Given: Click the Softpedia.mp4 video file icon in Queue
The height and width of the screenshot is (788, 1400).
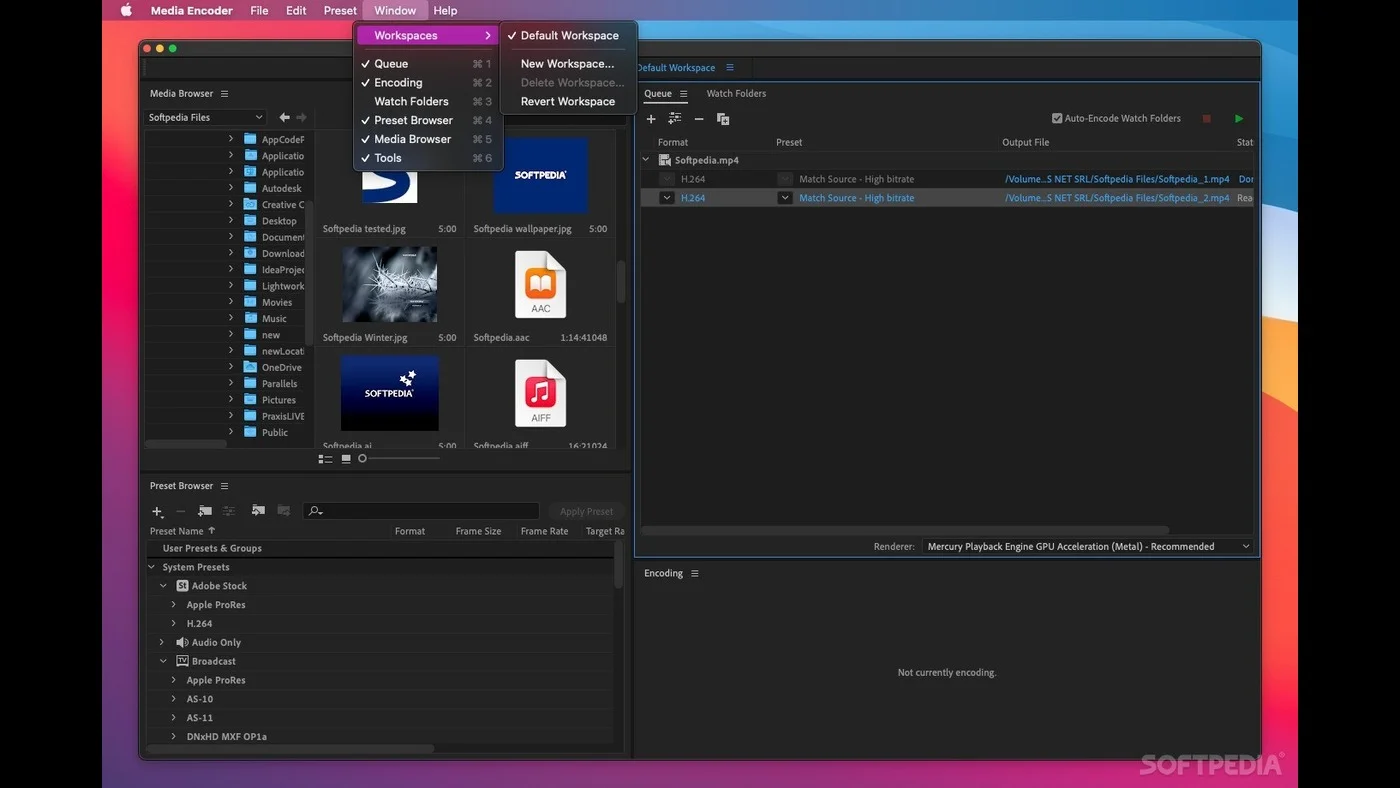Looking at the screenshot, I should (x=664, y=160).
